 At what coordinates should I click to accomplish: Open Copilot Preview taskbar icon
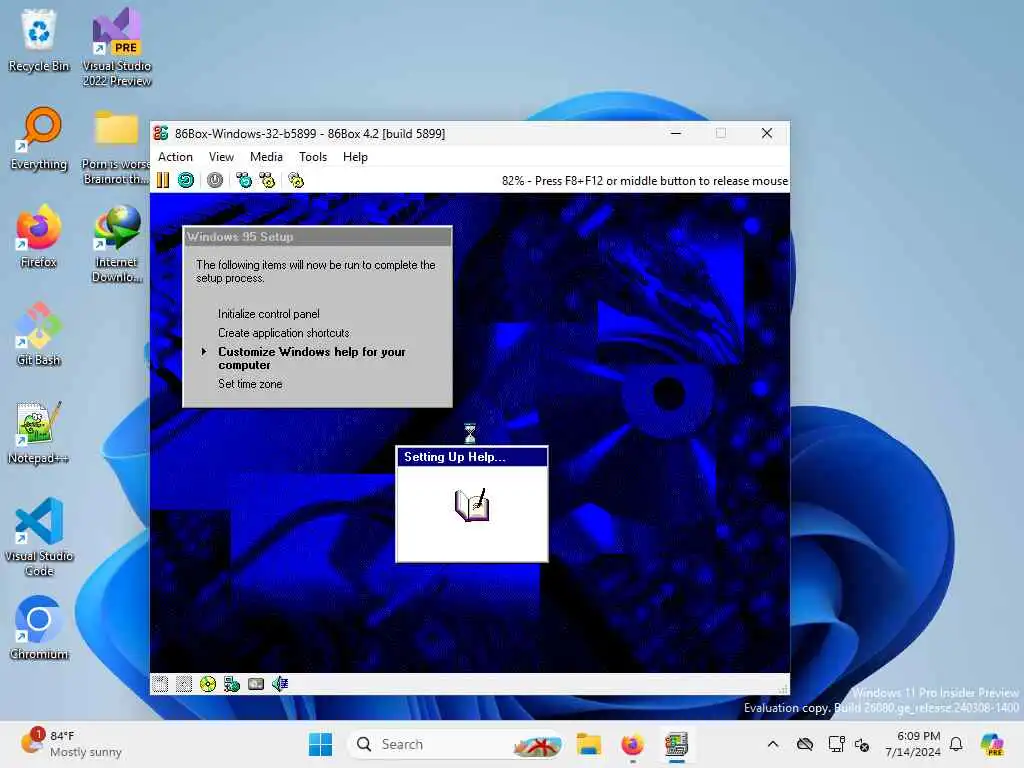coord(991,744)
